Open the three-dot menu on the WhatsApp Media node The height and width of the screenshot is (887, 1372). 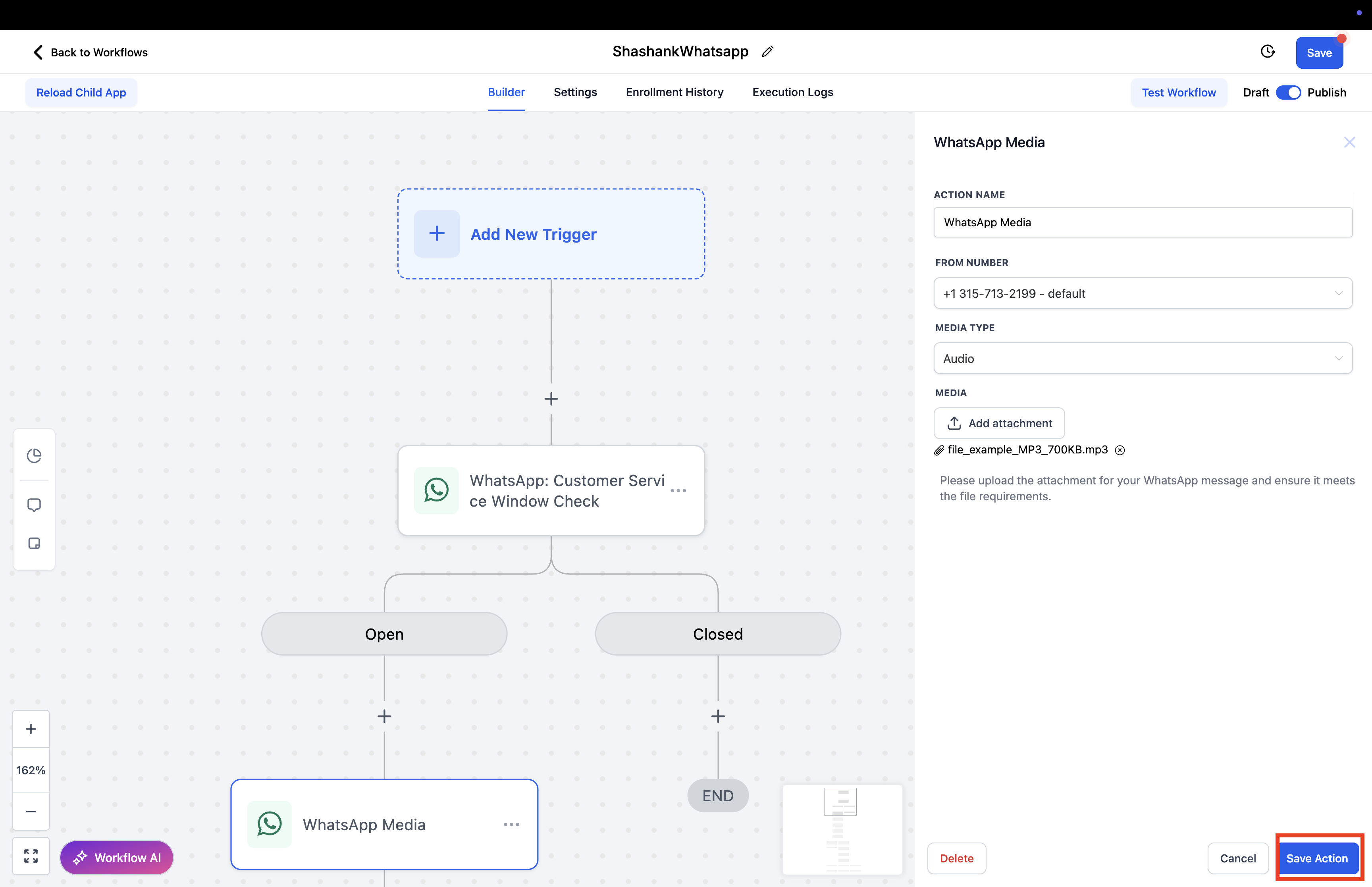[x=511, y=825]
